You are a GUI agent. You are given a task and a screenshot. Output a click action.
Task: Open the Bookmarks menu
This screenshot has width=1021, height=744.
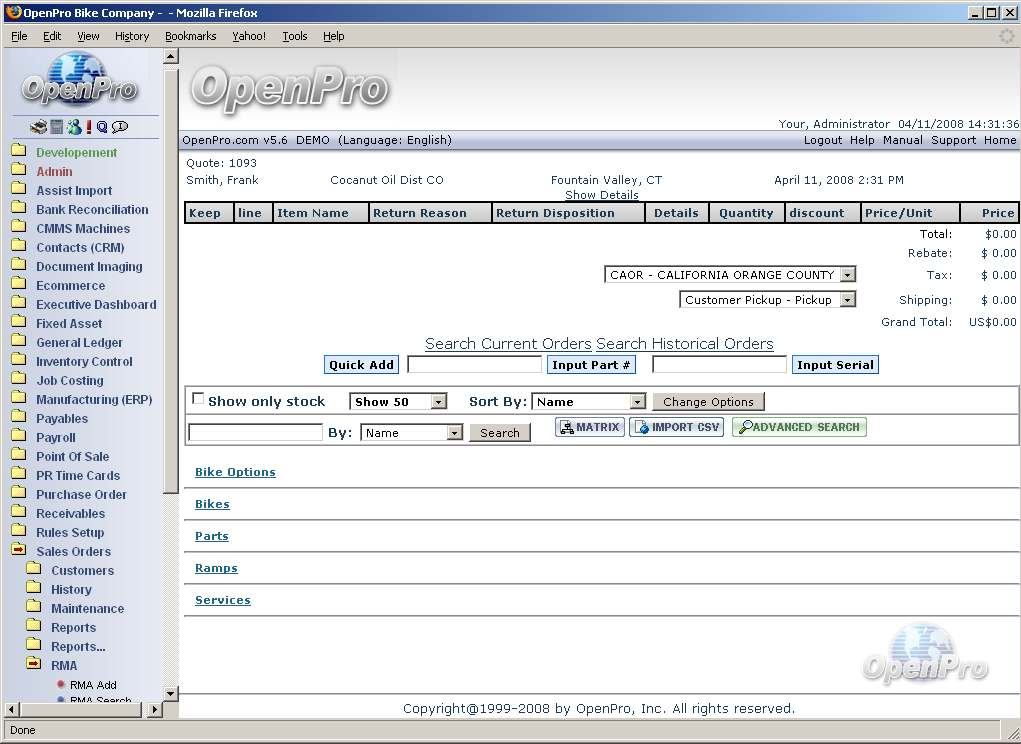pyautogui.click(x=190, y=36)
